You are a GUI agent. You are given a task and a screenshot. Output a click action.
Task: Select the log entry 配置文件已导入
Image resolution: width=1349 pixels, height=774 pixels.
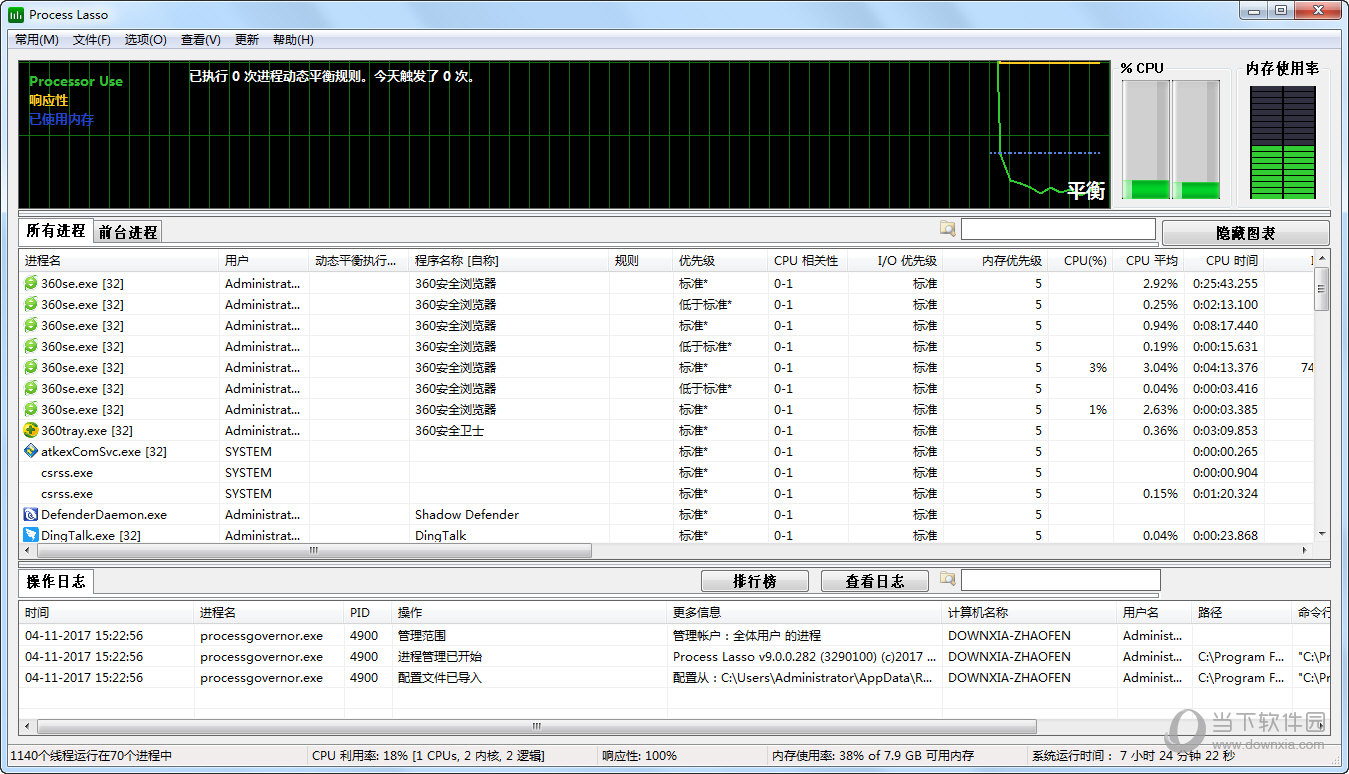pos(675,678)
